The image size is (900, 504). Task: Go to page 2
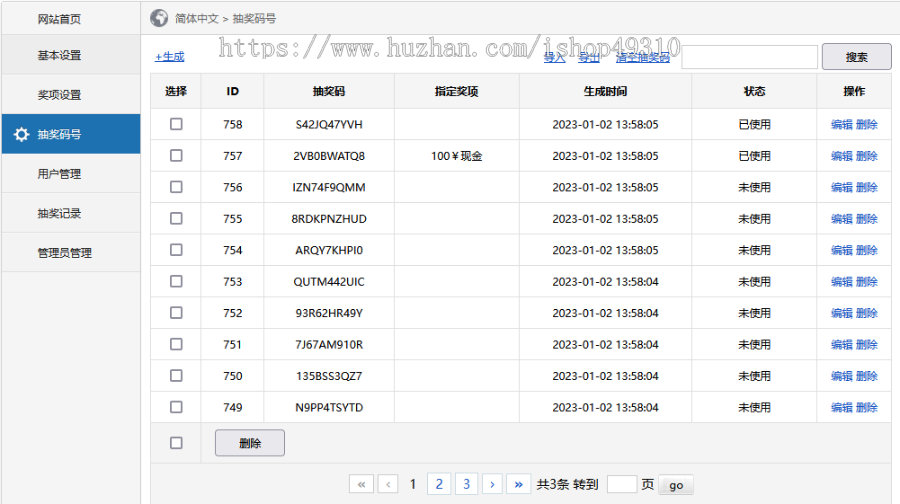(x=439, y=484)
